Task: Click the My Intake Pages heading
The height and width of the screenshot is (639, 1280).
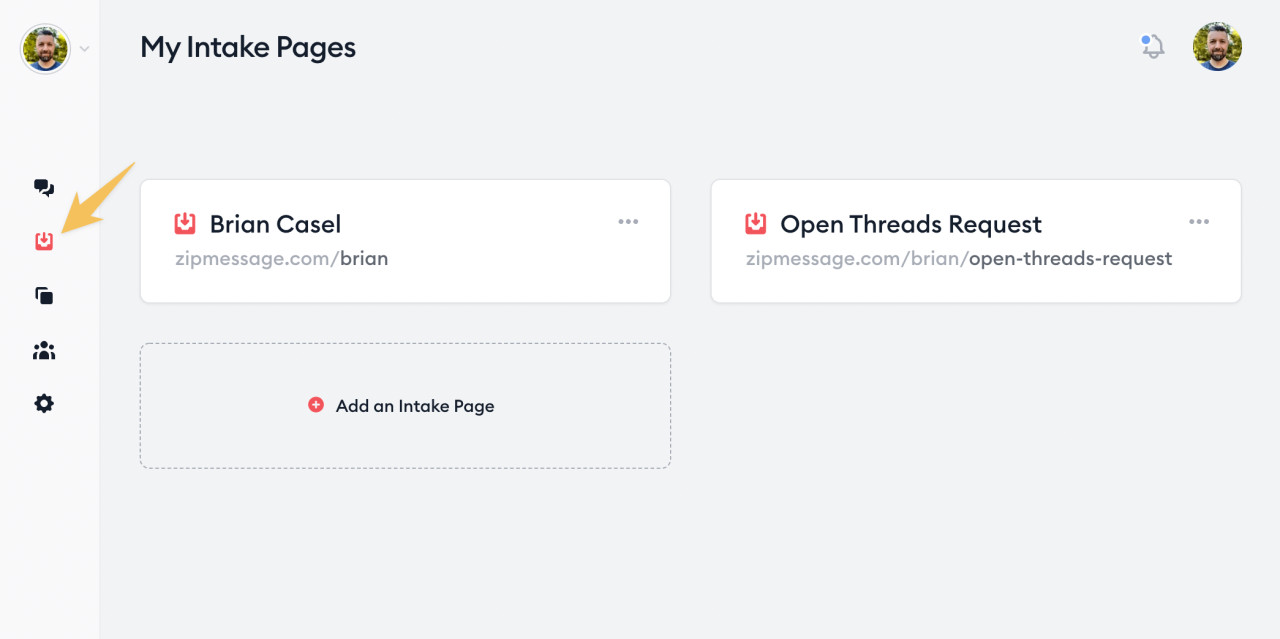Action: point(247,47)
